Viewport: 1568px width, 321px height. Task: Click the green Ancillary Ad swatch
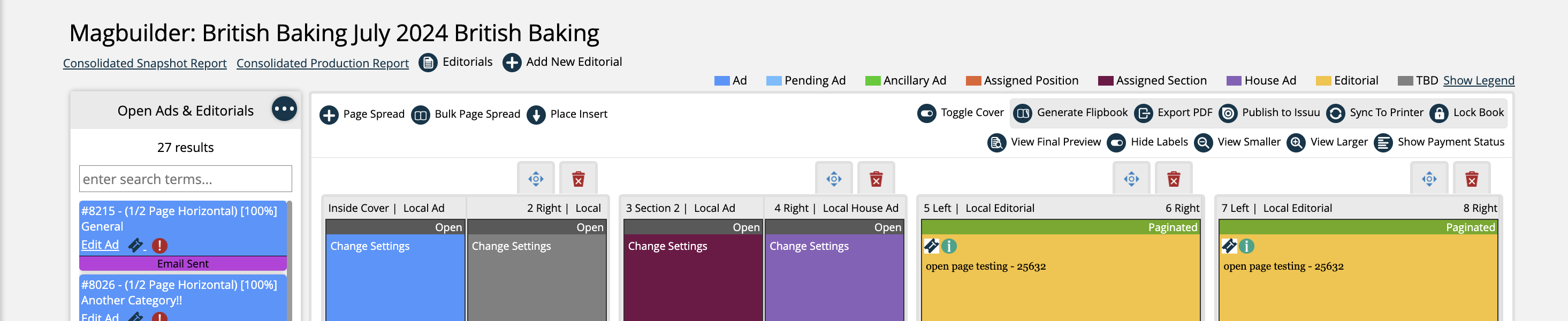point(873,81)
